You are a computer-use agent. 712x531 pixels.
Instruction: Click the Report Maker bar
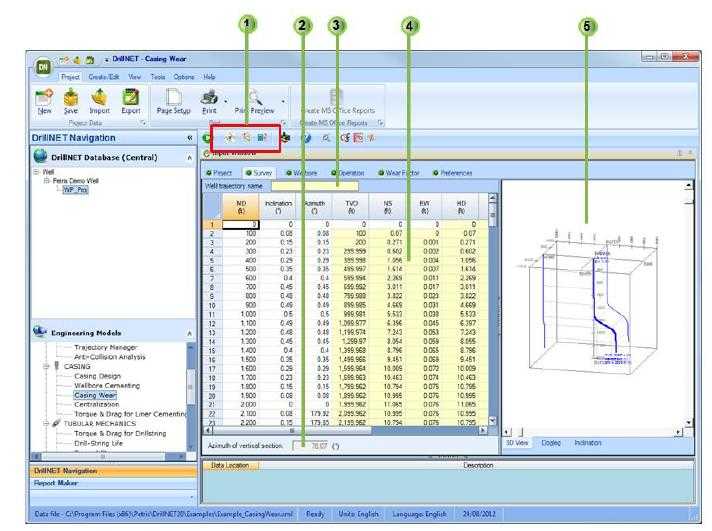coord(114,483)
